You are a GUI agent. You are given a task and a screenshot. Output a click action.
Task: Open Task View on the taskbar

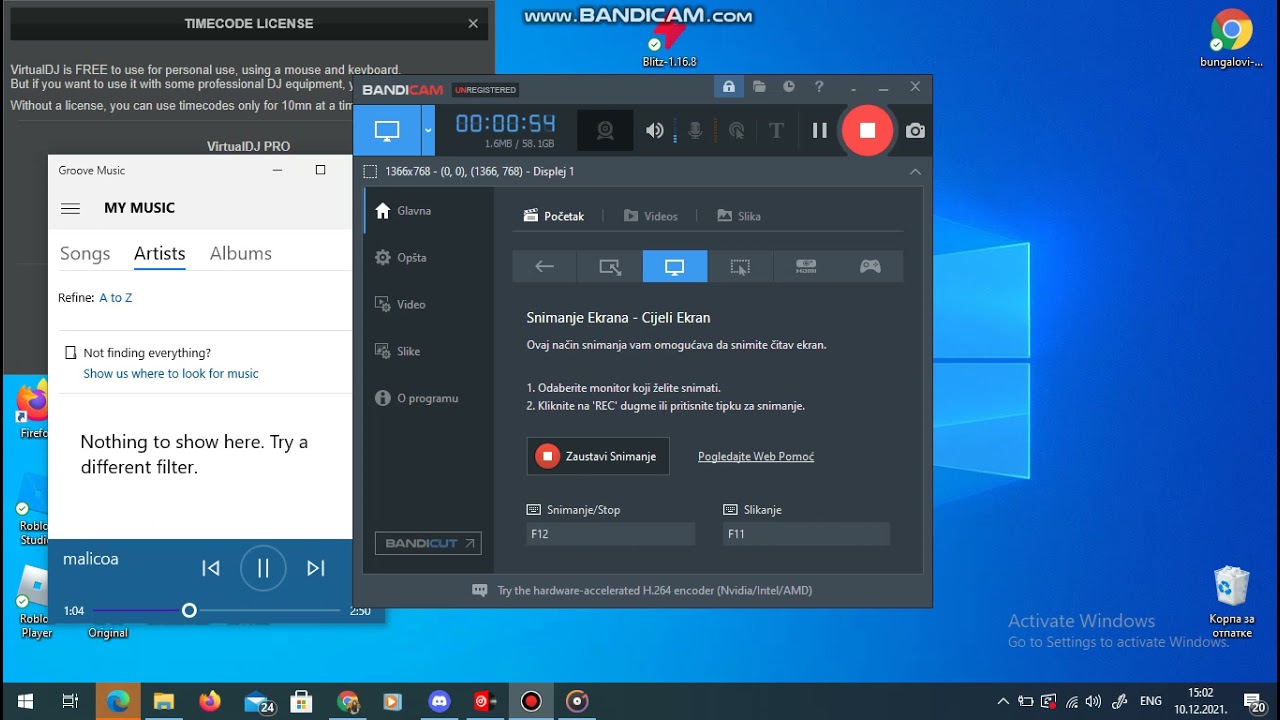point(70,701)
